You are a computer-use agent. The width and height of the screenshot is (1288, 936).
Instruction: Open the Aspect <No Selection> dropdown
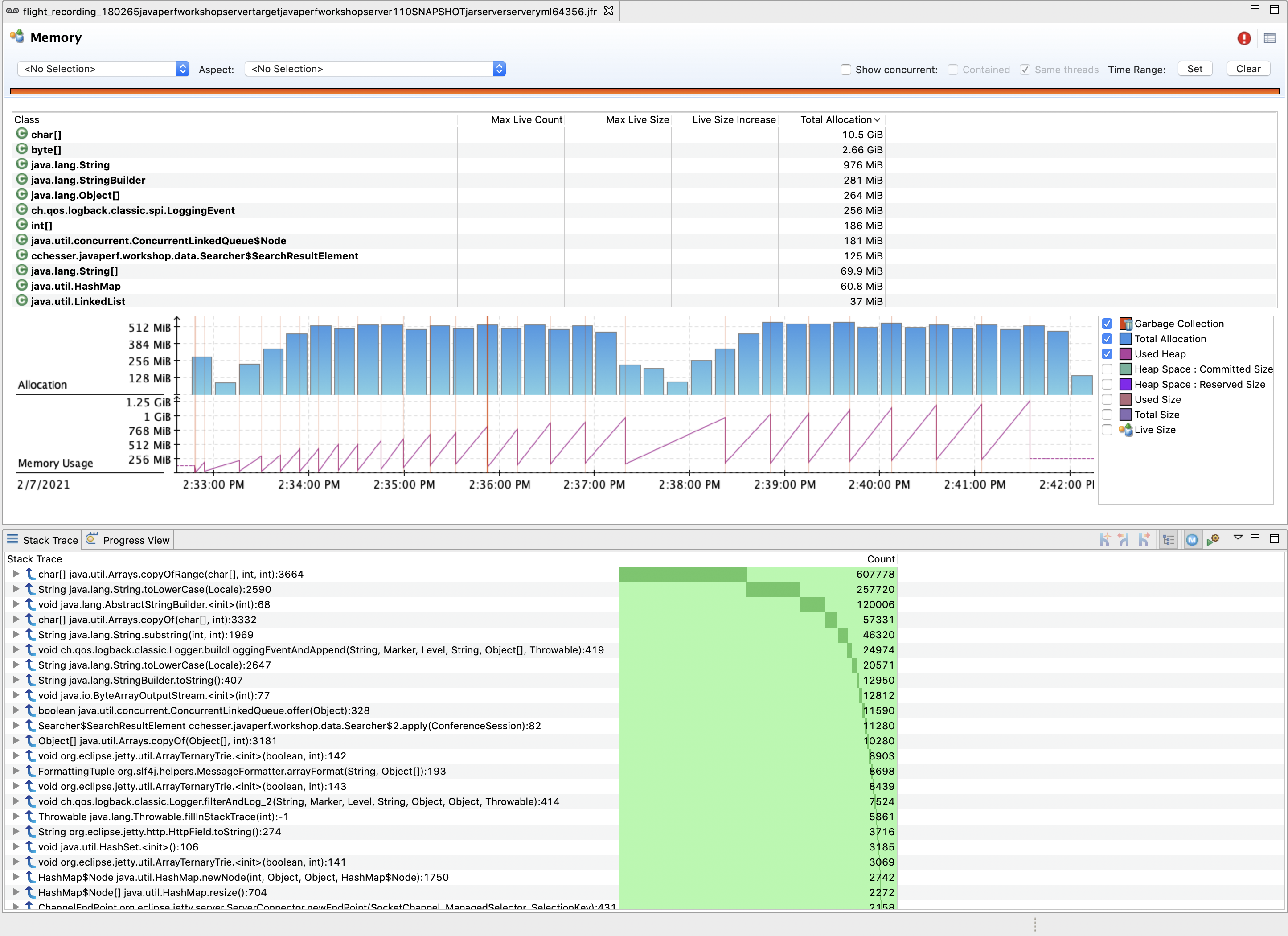pyautogui.click(x=375, y=69)
